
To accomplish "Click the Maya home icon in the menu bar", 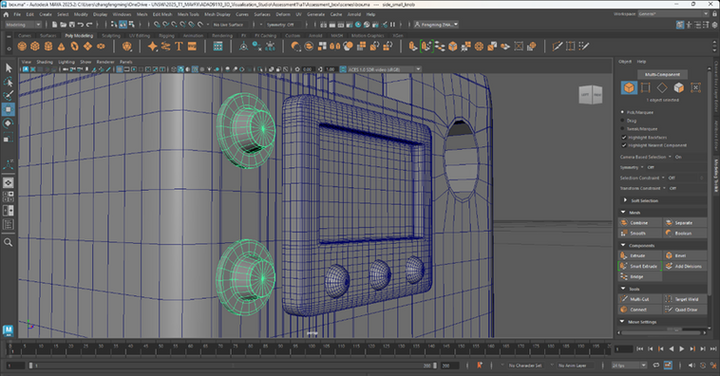I will pyautogui.click(x=6, y=14).
